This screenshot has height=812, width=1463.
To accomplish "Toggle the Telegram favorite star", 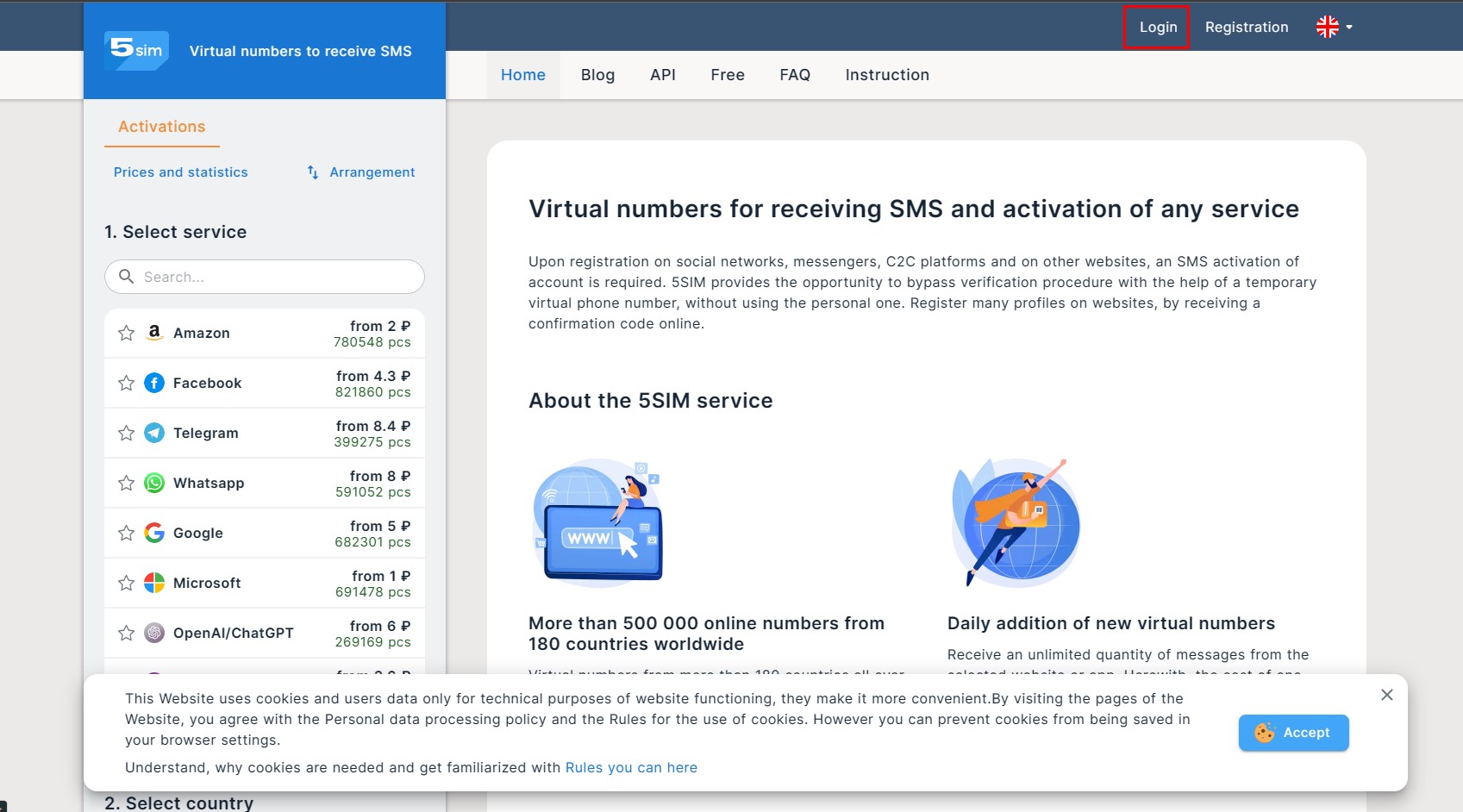I will click(127, 433).
